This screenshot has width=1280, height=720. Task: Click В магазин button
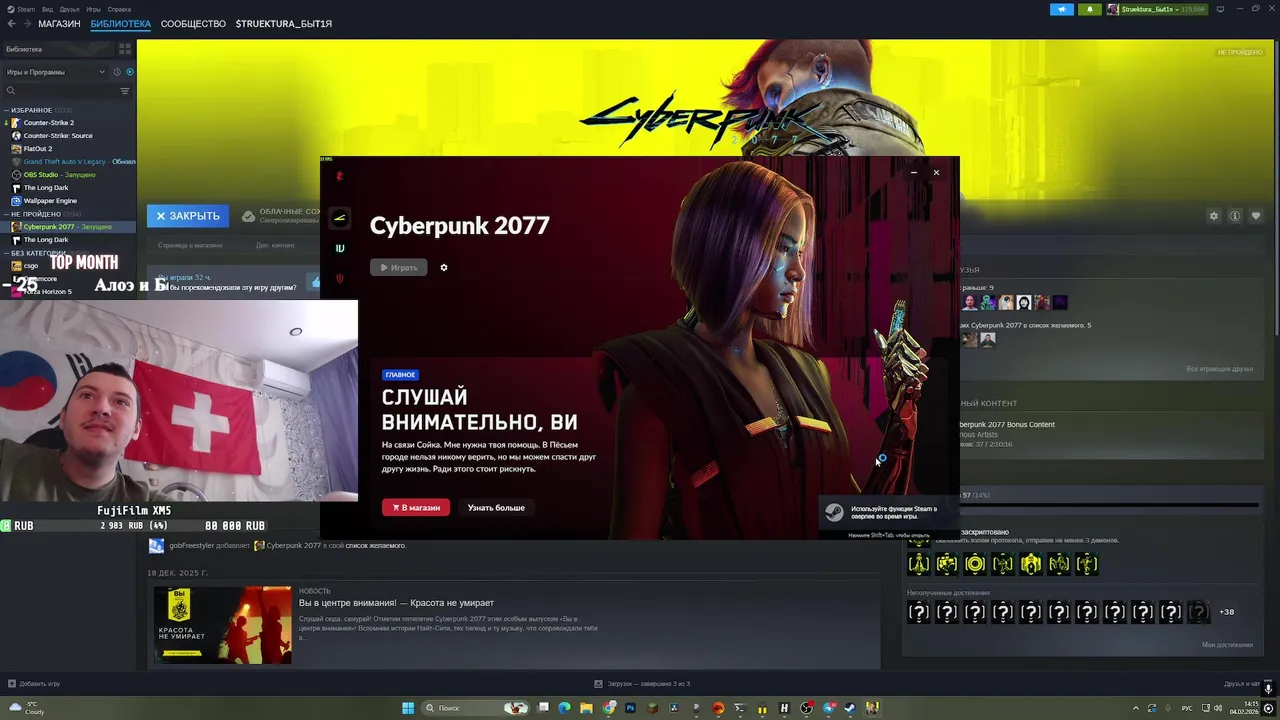tap(416, 507)
